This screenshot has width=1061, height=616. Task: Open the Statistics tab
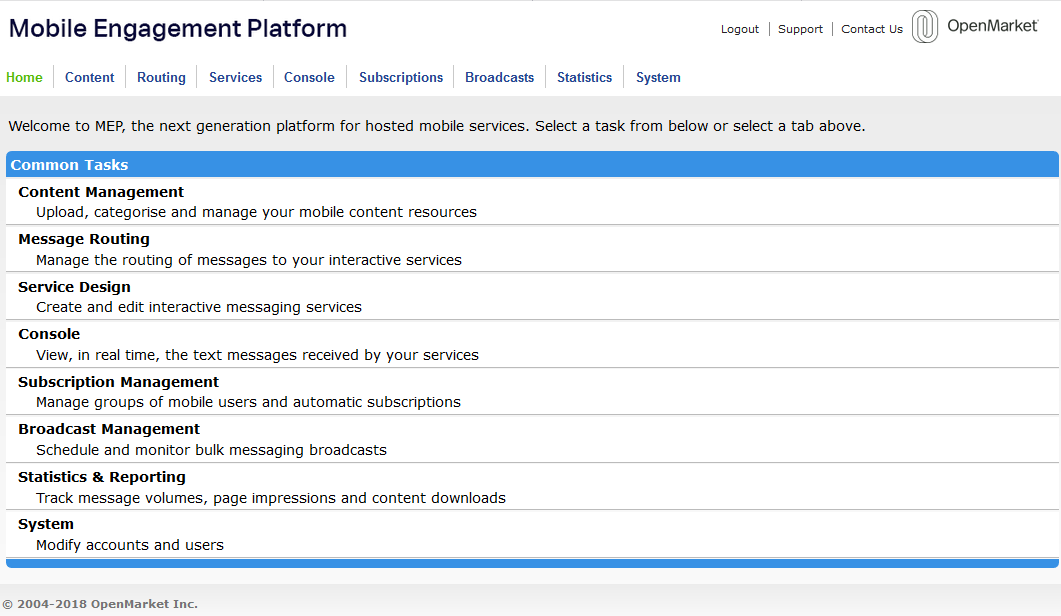point(585,77)
